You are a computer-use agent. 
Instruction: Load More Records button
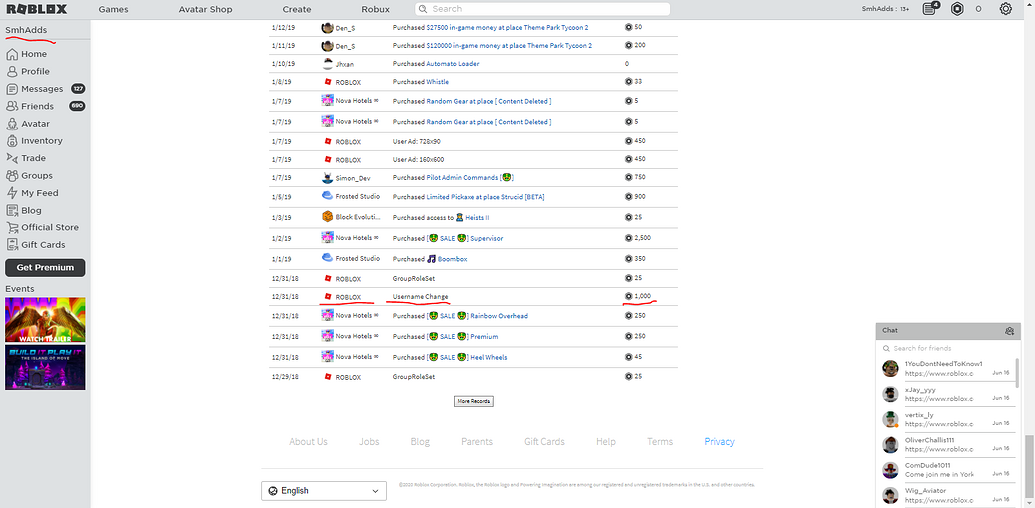pos(474,401)
